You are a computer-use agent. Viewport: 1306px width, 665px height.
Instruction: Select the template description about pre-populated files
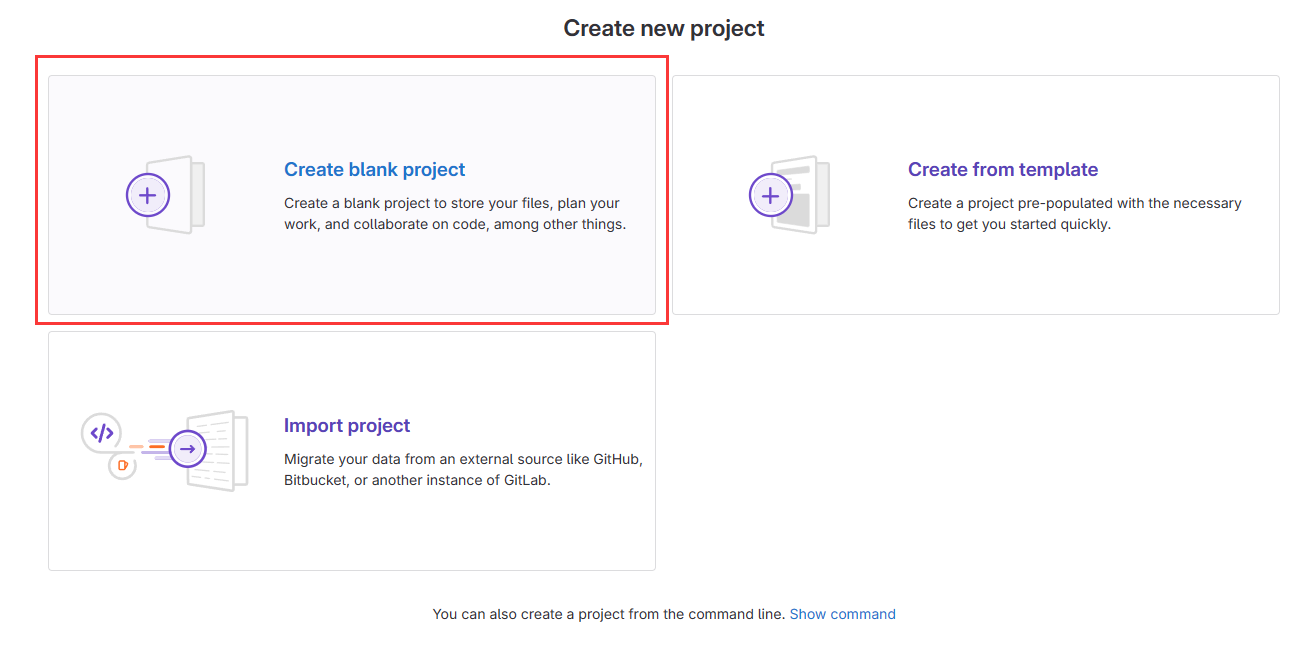[x=1074, y=214]
